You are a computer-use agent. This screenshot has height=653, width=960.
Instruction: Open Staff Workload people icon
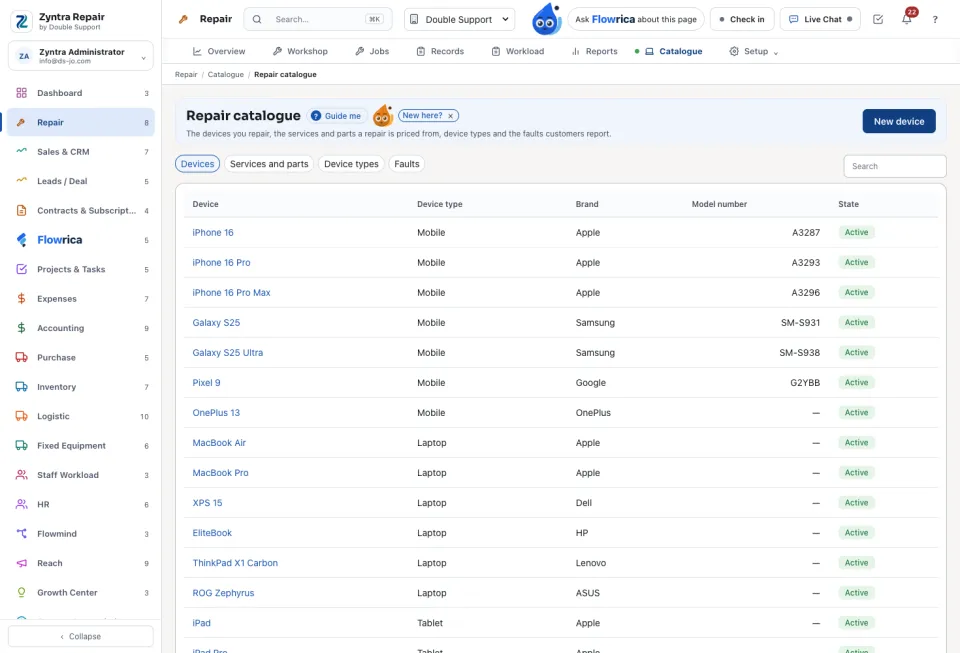(21, 475)
